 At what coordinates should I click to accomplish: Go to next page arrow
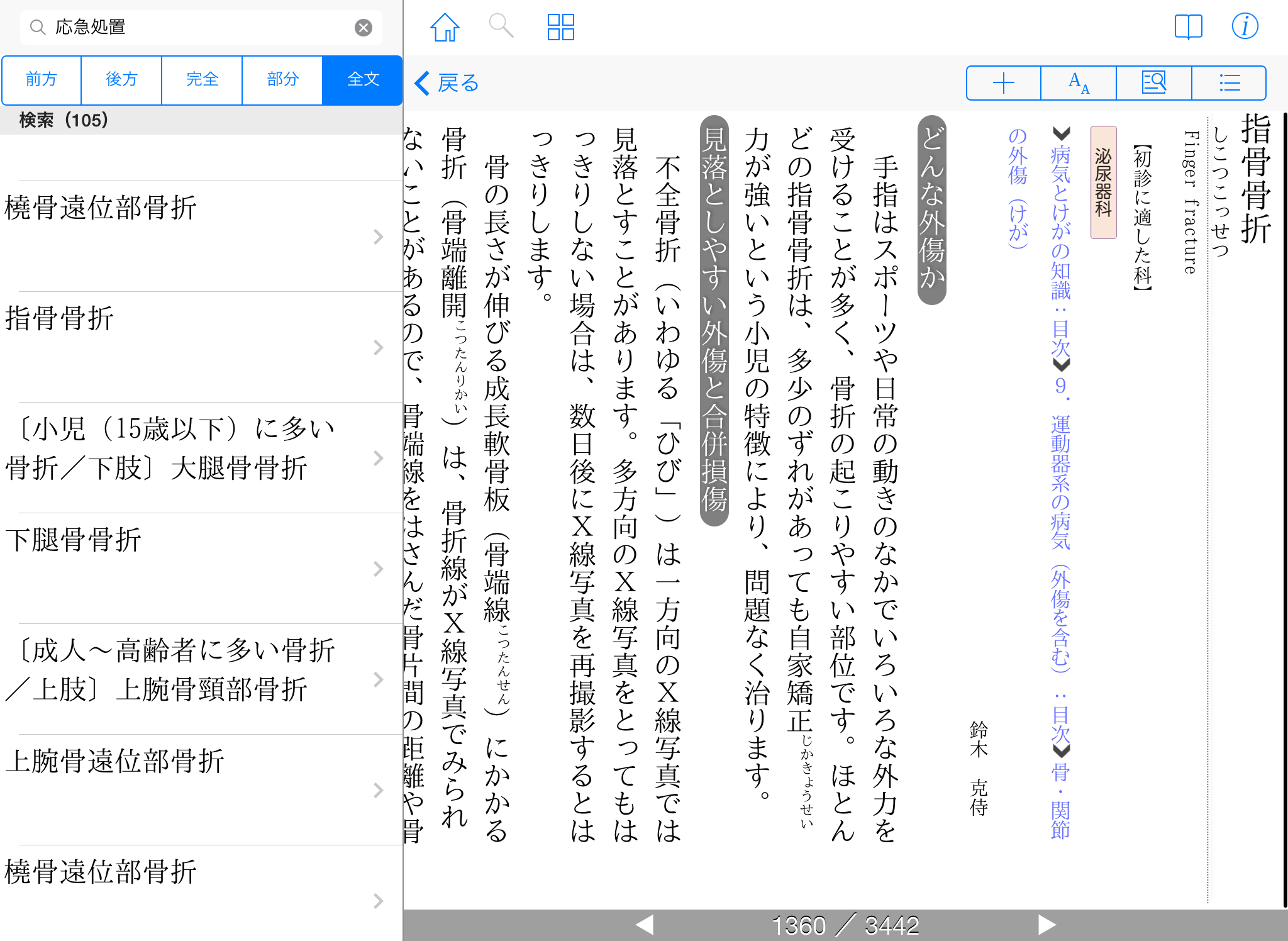[x=1046, y=925]
